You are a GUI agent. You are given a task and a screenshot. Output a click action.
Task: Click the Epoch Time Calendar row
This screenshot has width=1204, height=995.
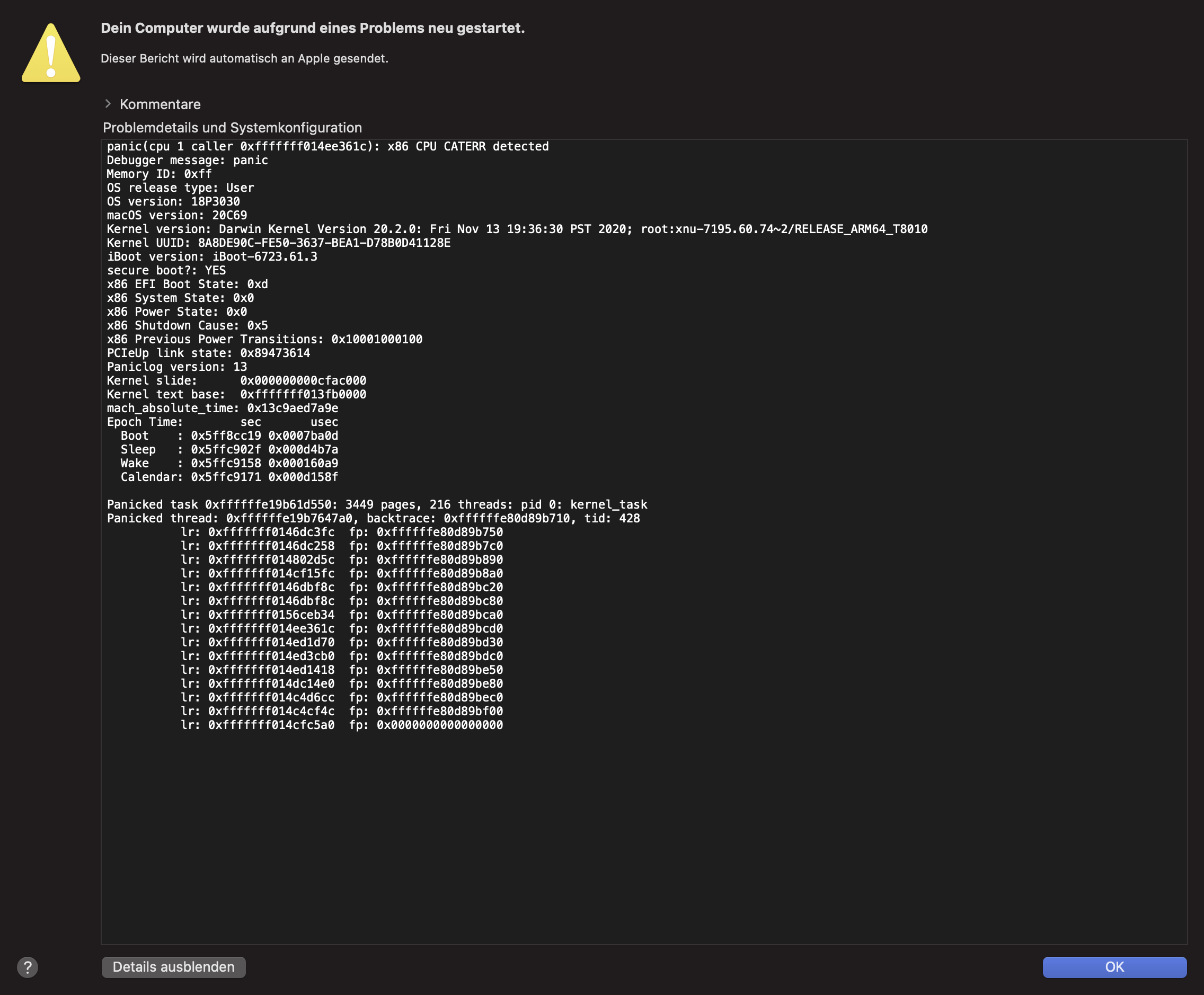click(229, 477)
